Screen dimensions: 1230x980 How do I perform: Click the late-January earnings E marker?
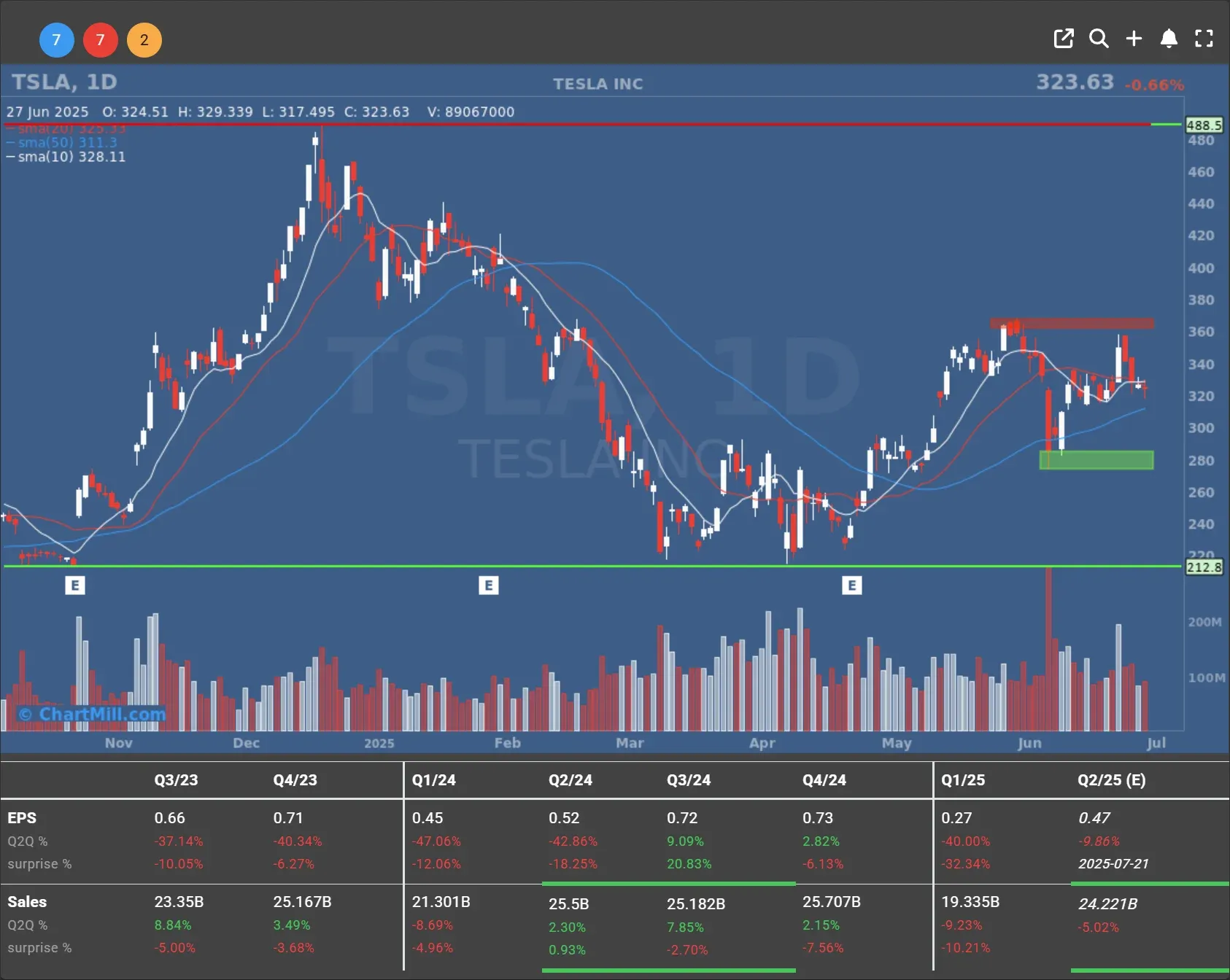(x=489, y=585)
